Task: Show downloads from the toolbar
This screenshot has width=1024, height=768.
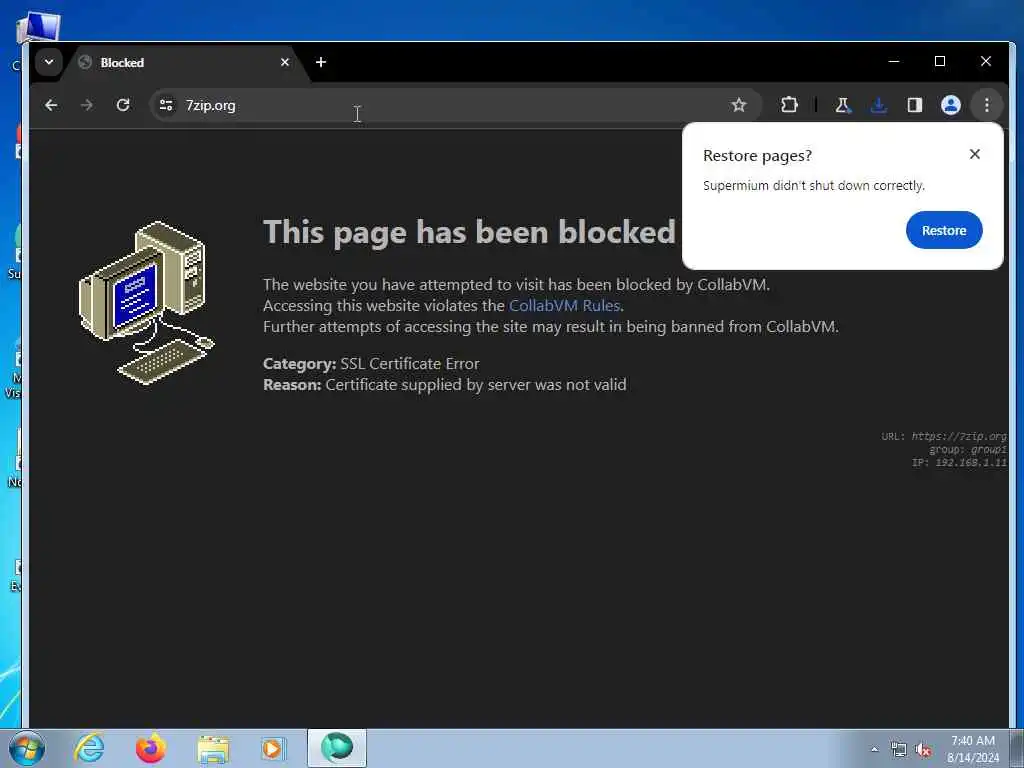Action: 879,105
